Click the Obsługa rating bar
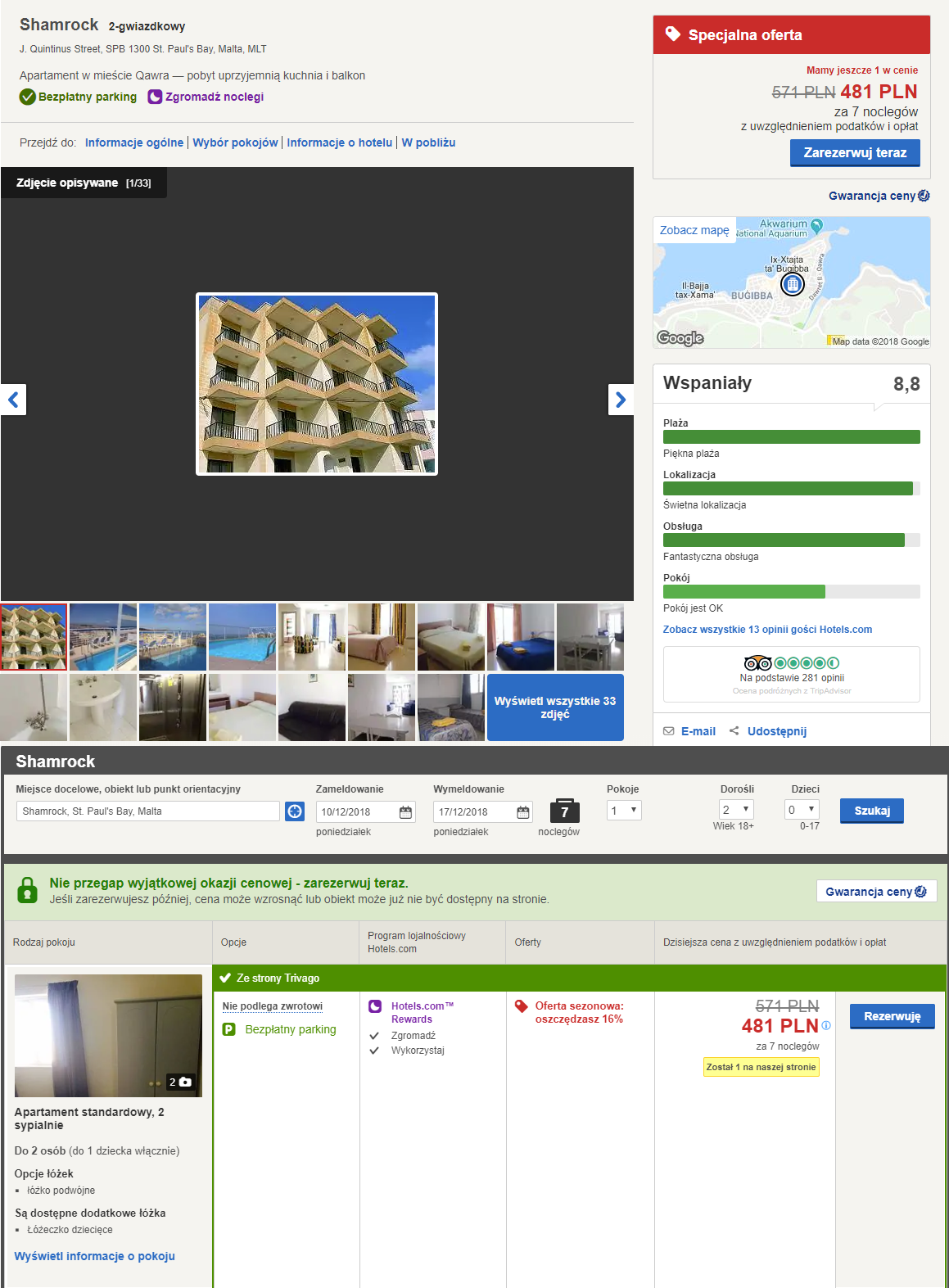 [792, 540]
